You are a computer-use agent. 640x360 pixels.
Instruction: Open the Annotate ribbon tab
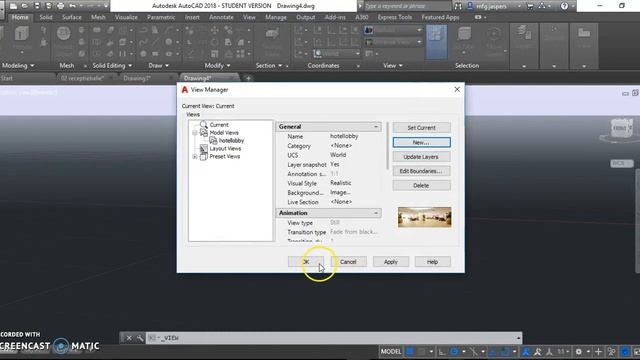(221, 17)
